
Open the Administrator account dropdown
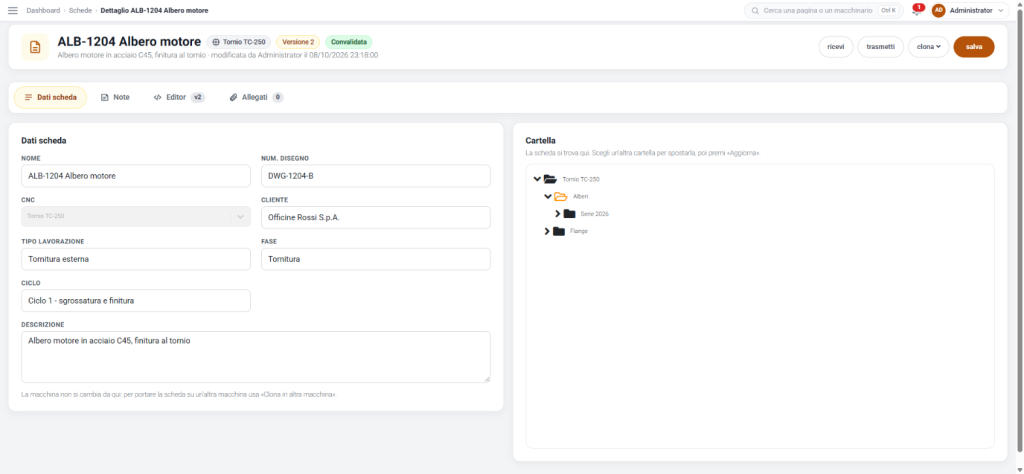(x=970, y=10)
